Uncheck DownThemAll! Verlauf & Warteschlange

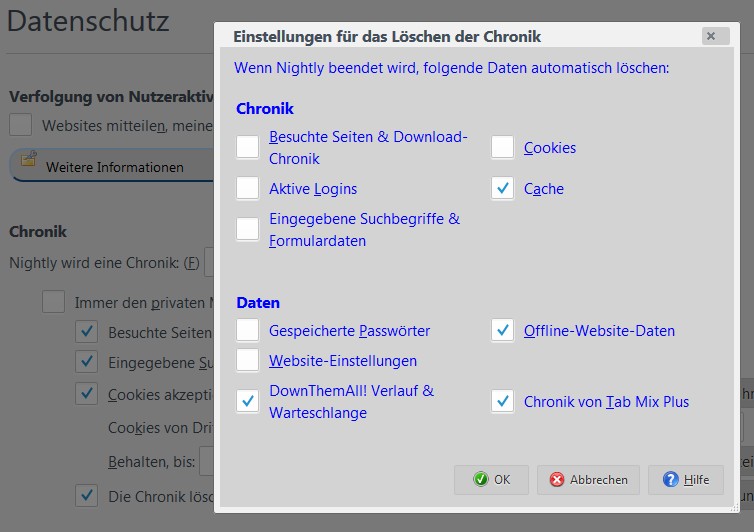[248, 401]
